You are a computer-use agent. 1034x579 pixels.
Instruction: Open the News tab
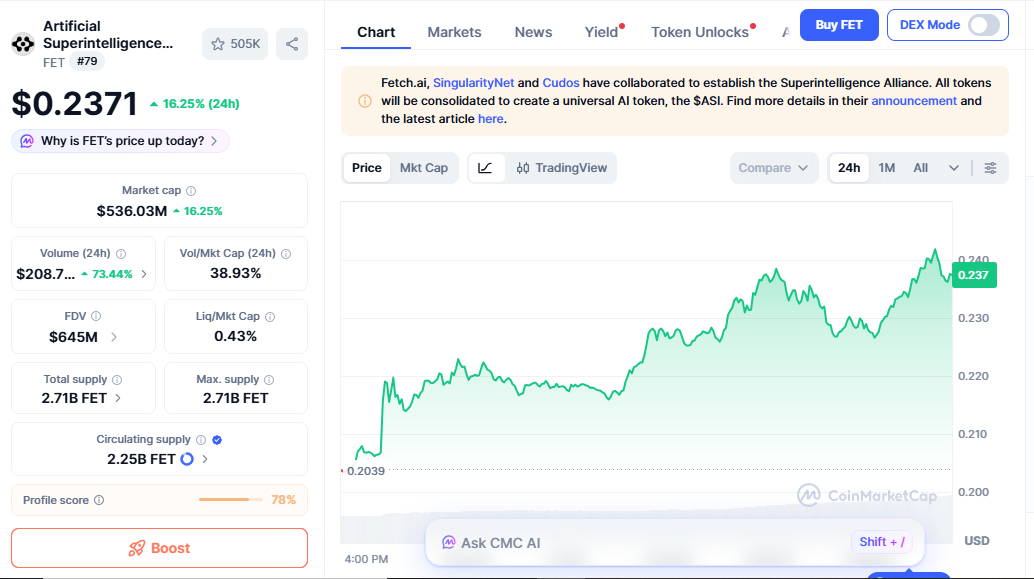[x=532, y=31]
